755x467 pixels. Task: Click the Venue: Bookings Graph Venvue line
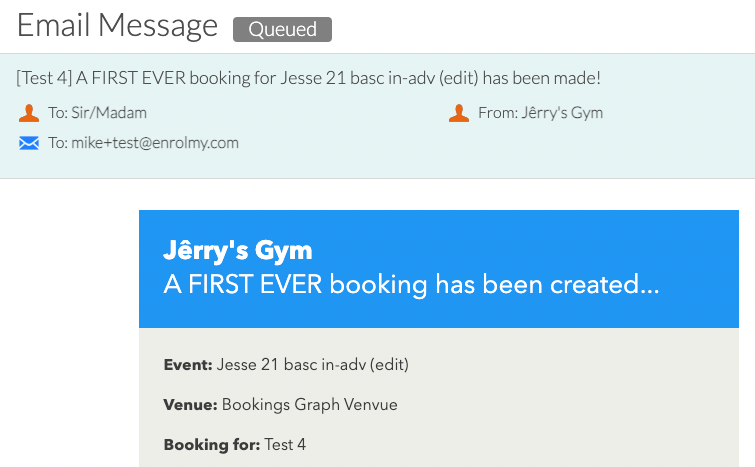pyautogui.click(x=281, y=404)
